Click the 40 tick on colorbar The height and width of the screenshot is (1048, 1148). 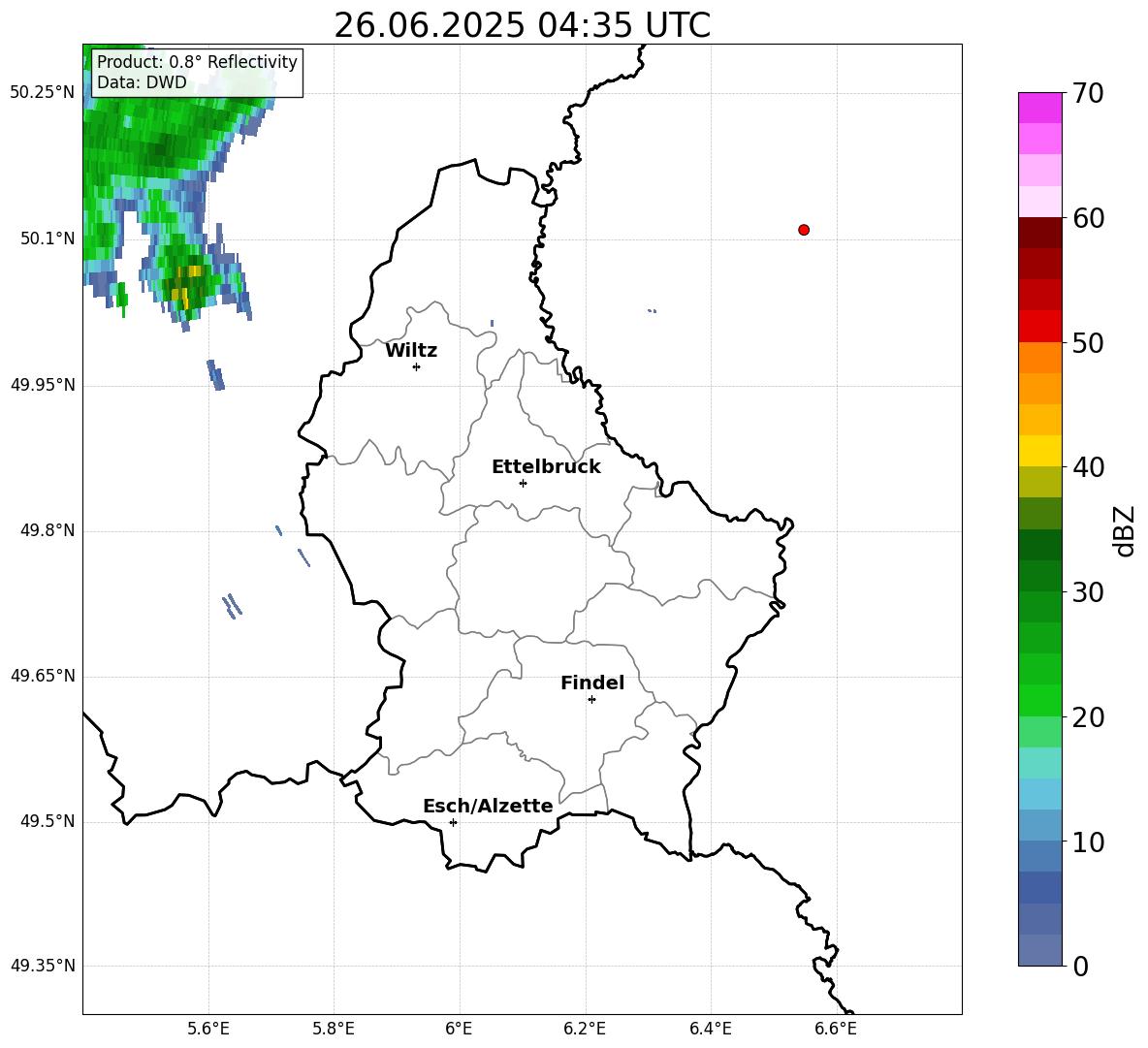(1087, 467)
